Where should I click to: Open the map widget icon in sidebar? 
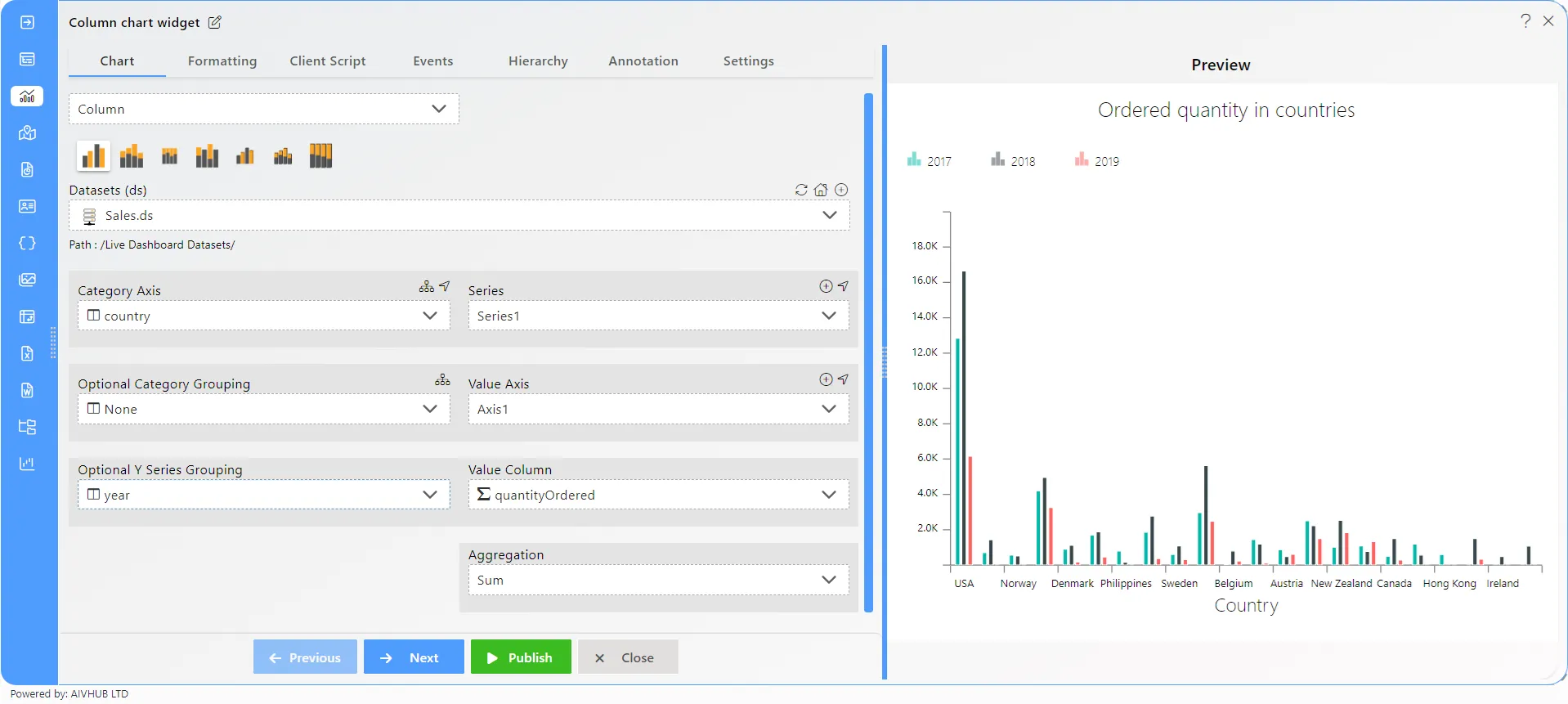coord(27,132)
